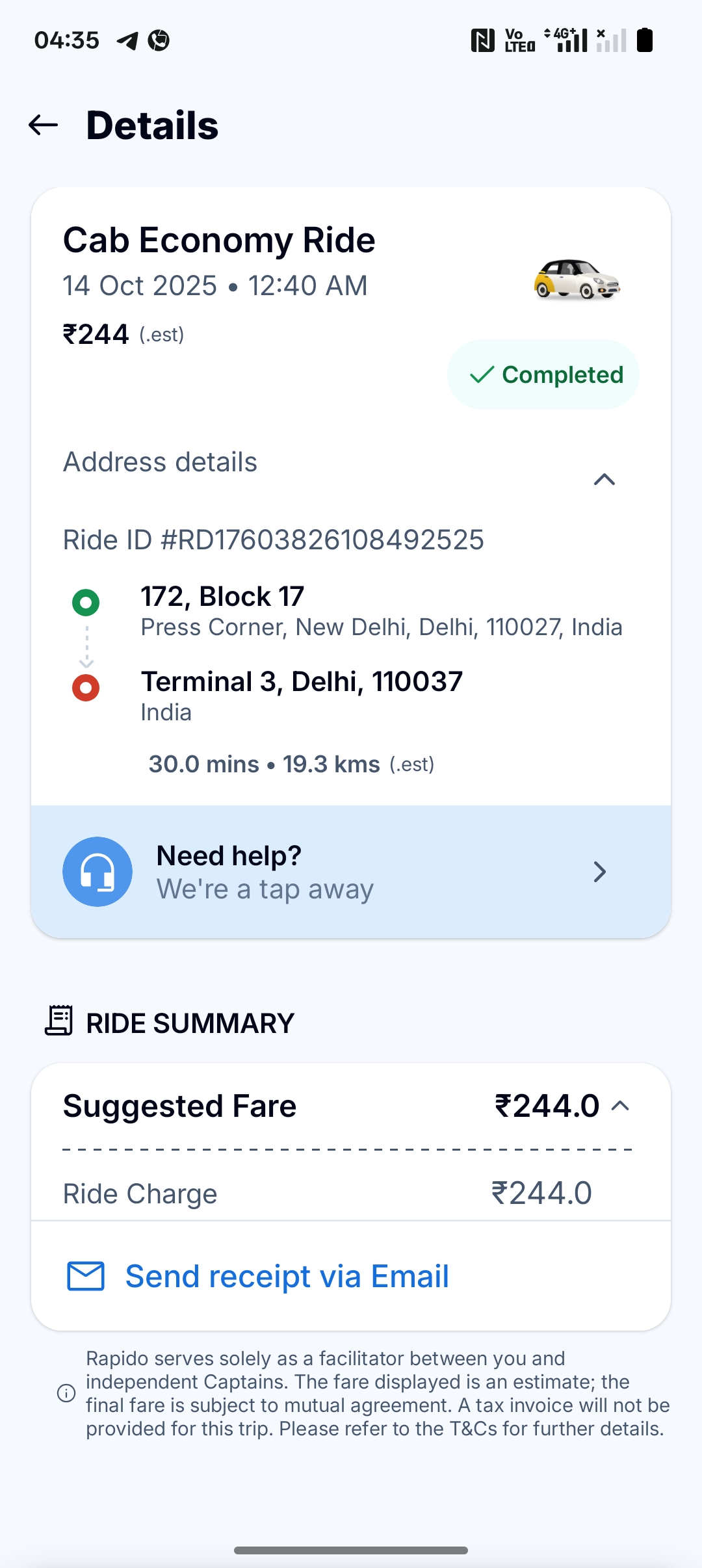Screen dimensions: 702x1568
Task: Send receipt via Email
Action: click(x=287, y=1276)
